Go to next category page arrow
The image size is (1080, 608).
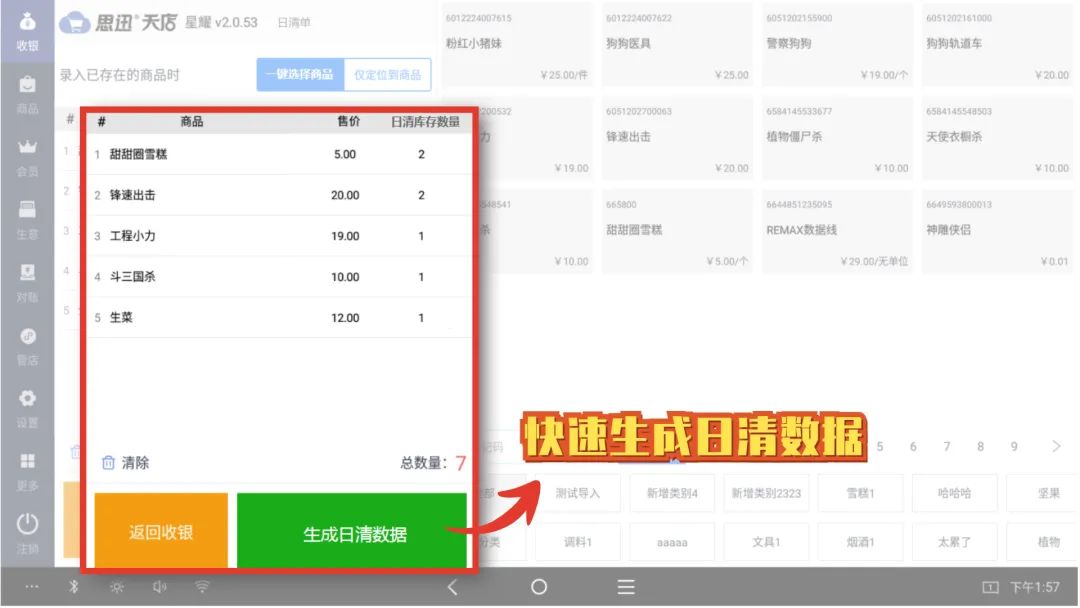[1057, 446]
